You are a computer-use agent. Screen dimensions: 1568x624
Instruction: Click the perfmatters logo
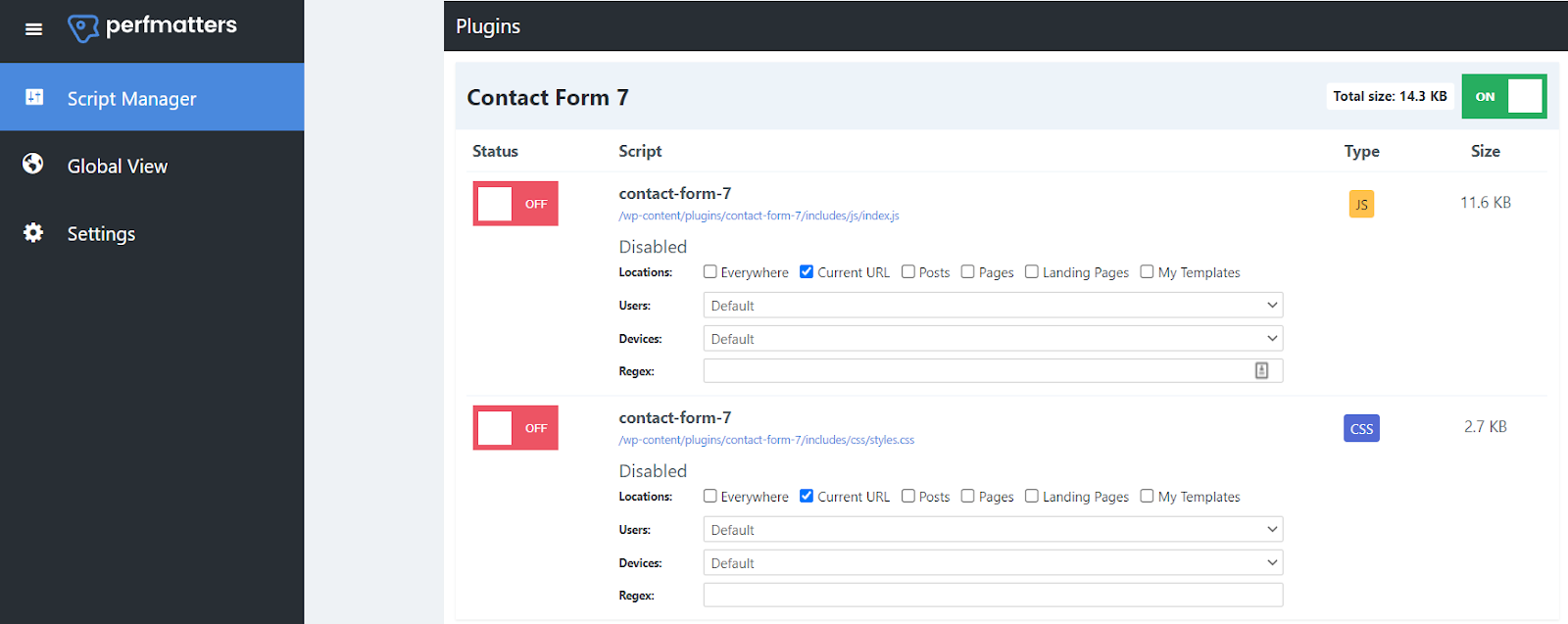(152, 26)
